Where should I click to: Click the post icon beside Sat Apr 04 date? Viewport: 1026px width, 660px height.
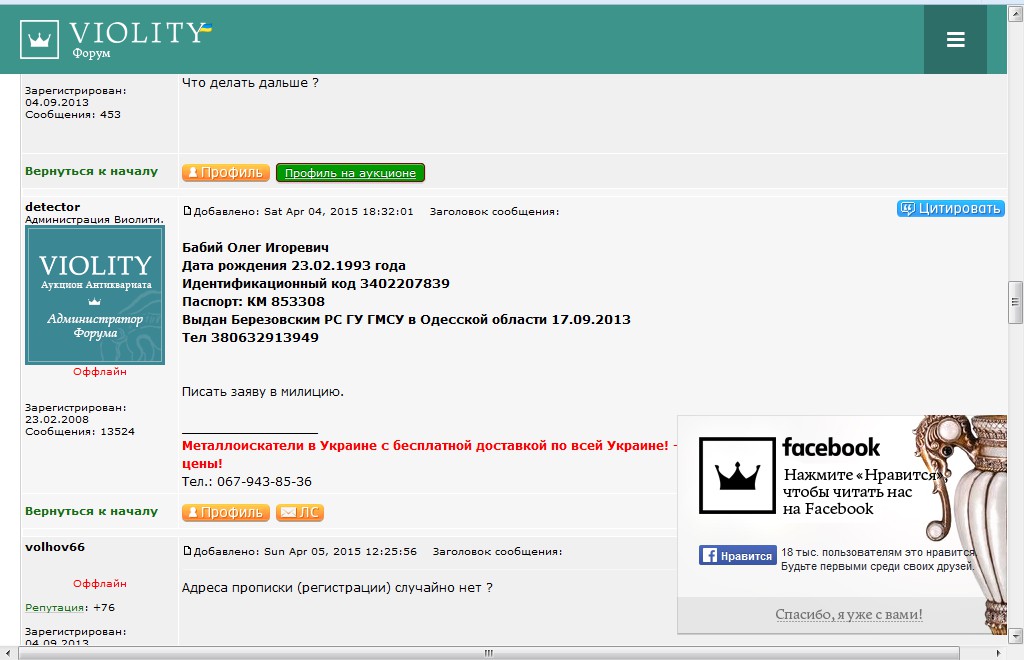[x=186, y=211]
